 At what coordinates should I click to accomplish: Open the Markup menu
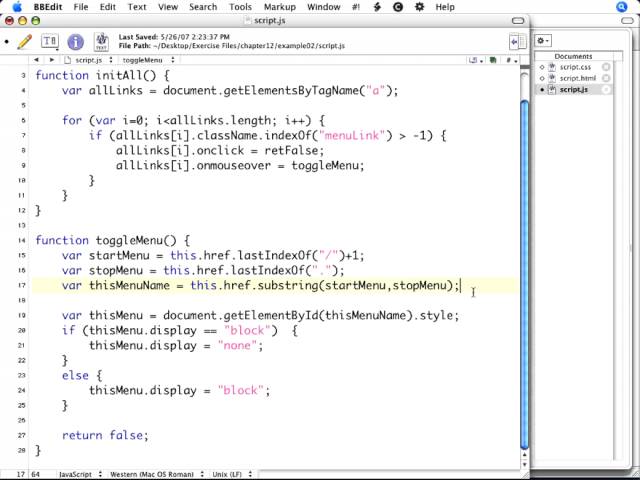pyautogui.click(x=280, y=7)
